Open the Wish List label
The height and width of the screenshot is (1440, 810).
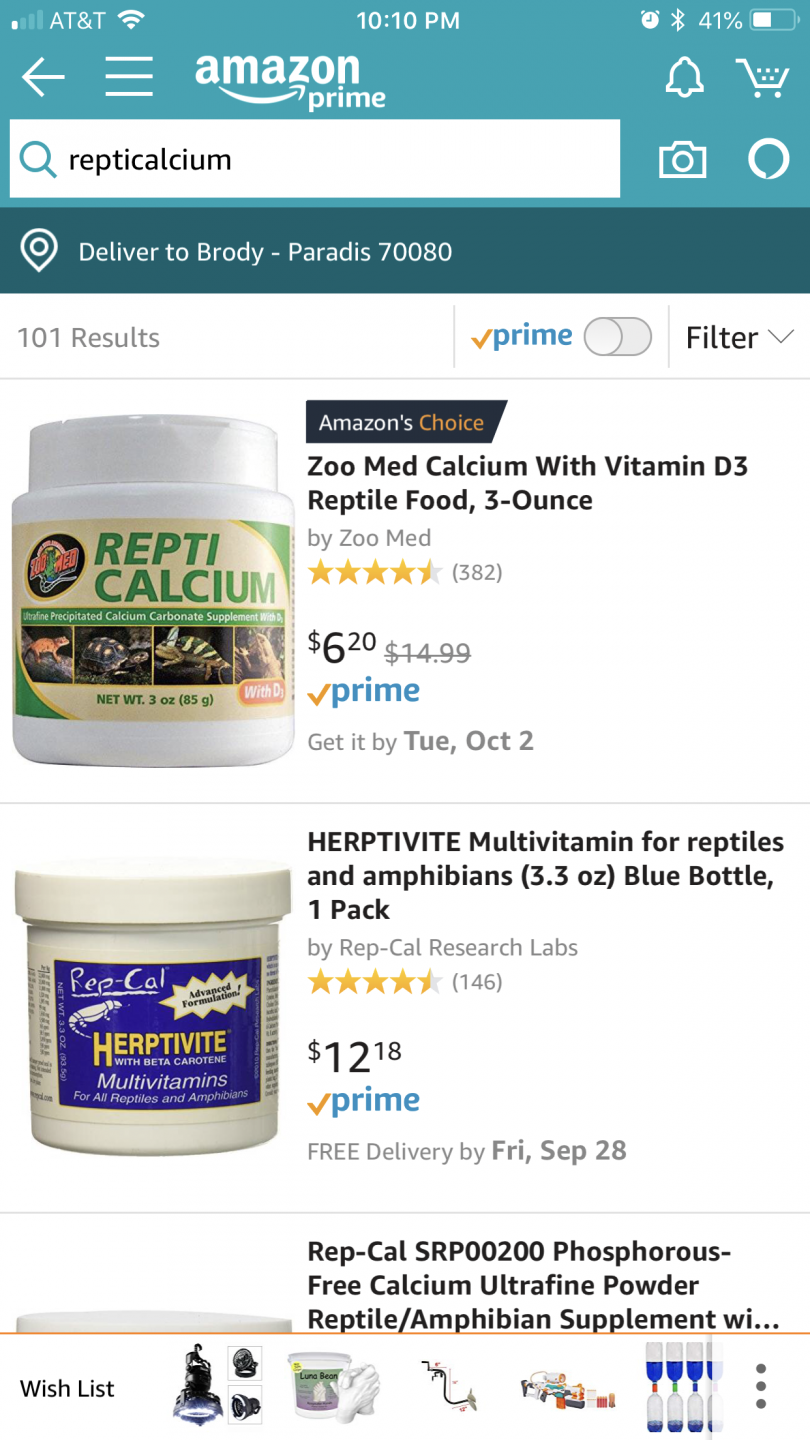pos(67,1388)
